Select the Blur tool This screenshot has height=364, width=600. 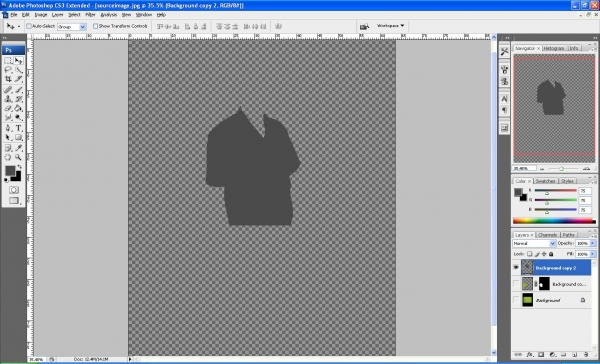pyautogui.click(x=8, y=117)
